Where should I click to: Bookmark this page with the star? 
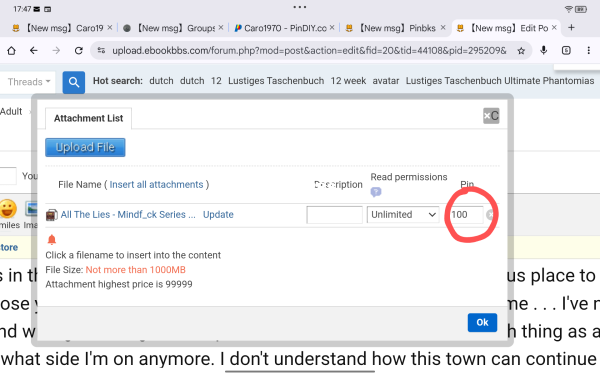click(521, 51)
